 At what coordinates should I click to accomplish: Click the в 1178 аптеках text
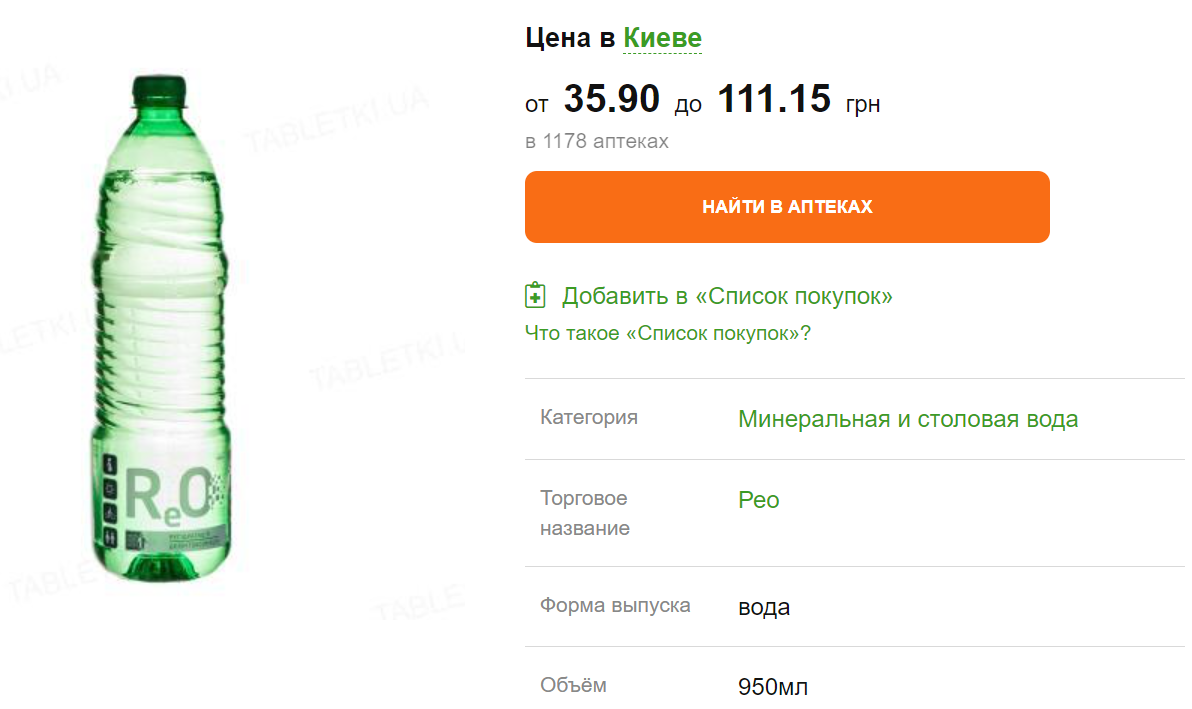[597, 142]
